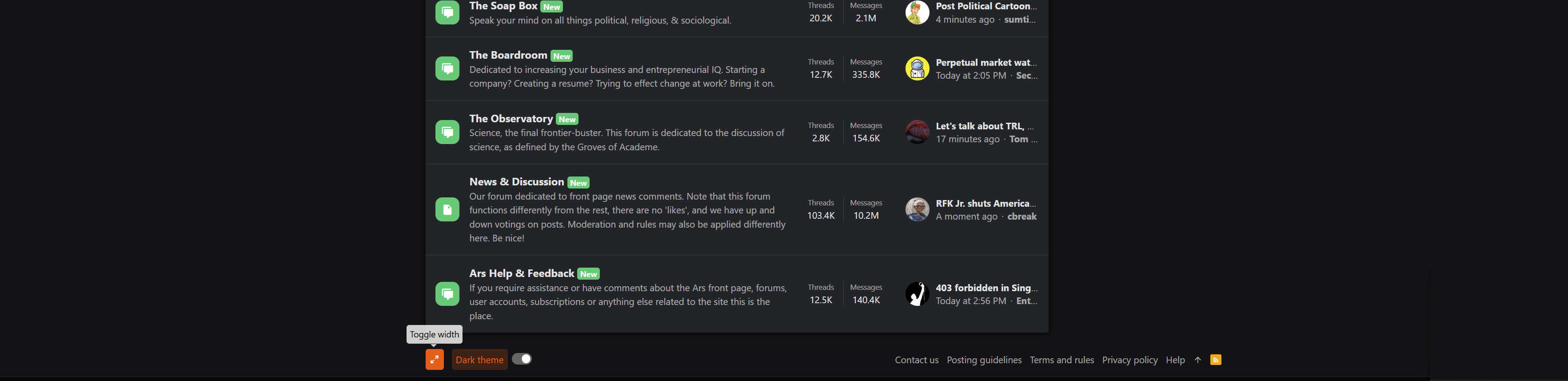Image resolution: width=1568 pixels, height=381 pixels.
Task: Click the Toggle width expand icon
Action: point(434,360)
